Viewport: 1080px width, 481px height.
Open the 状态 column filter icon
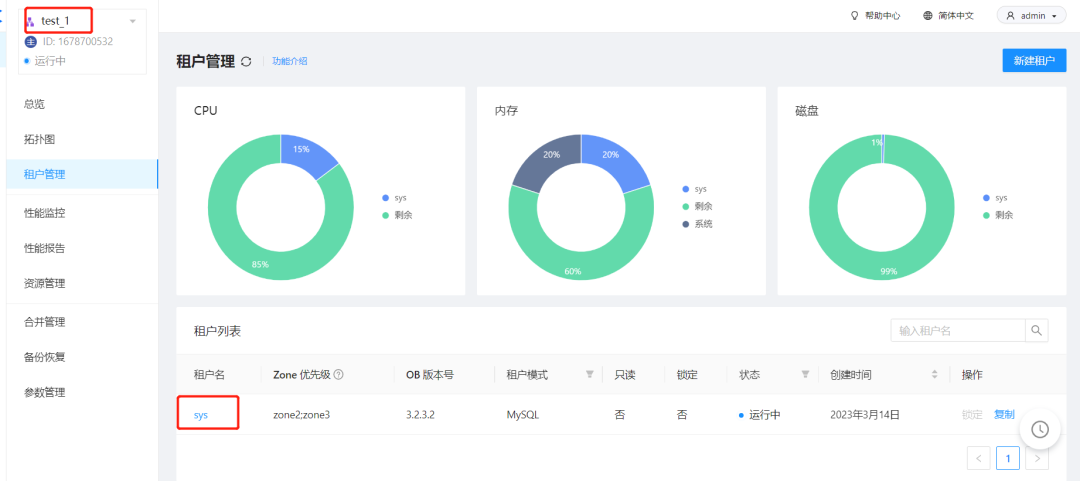coord(804,374)
